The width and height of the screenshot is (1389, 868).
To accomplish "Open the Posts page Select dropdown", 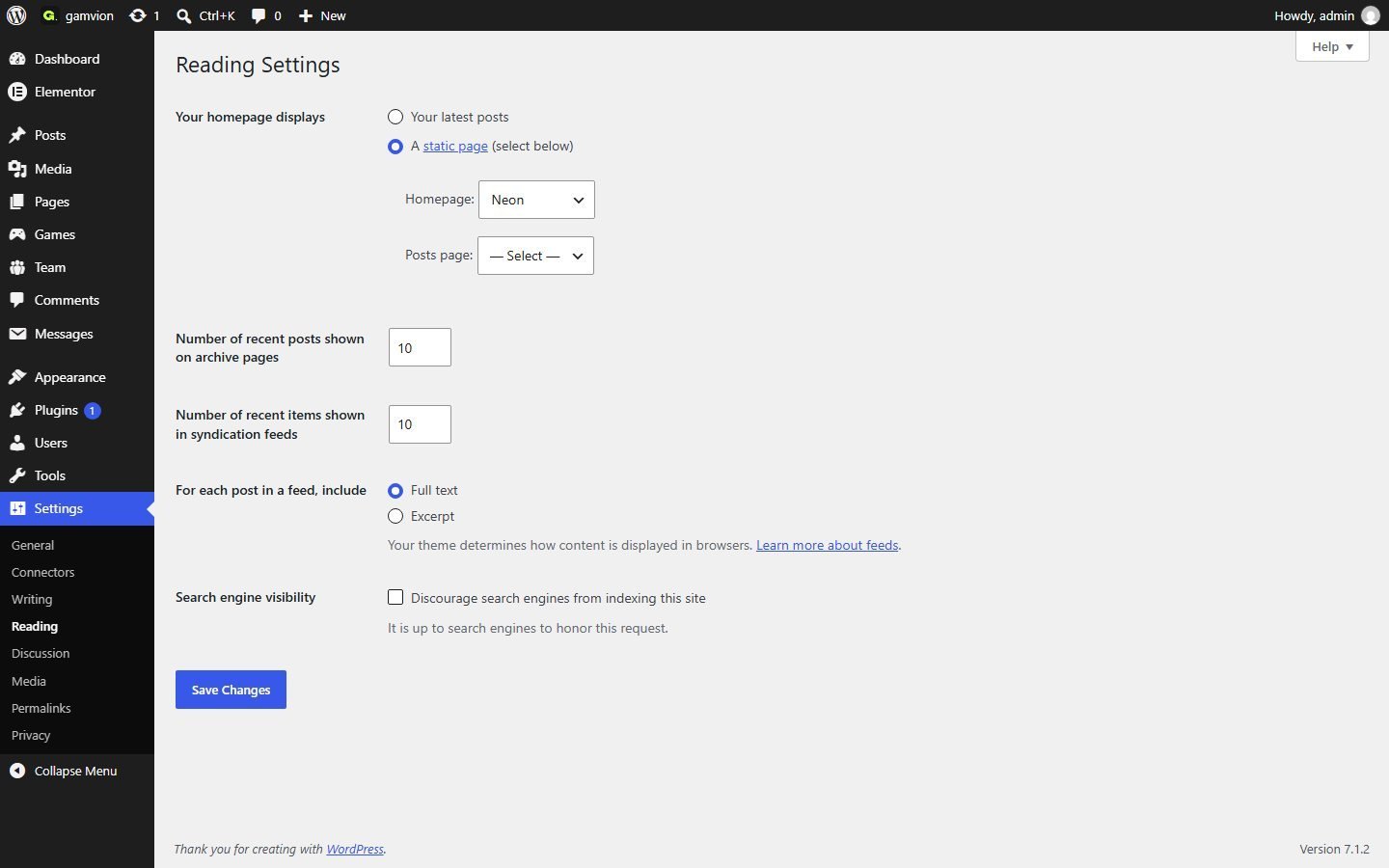I will [535, 256].
